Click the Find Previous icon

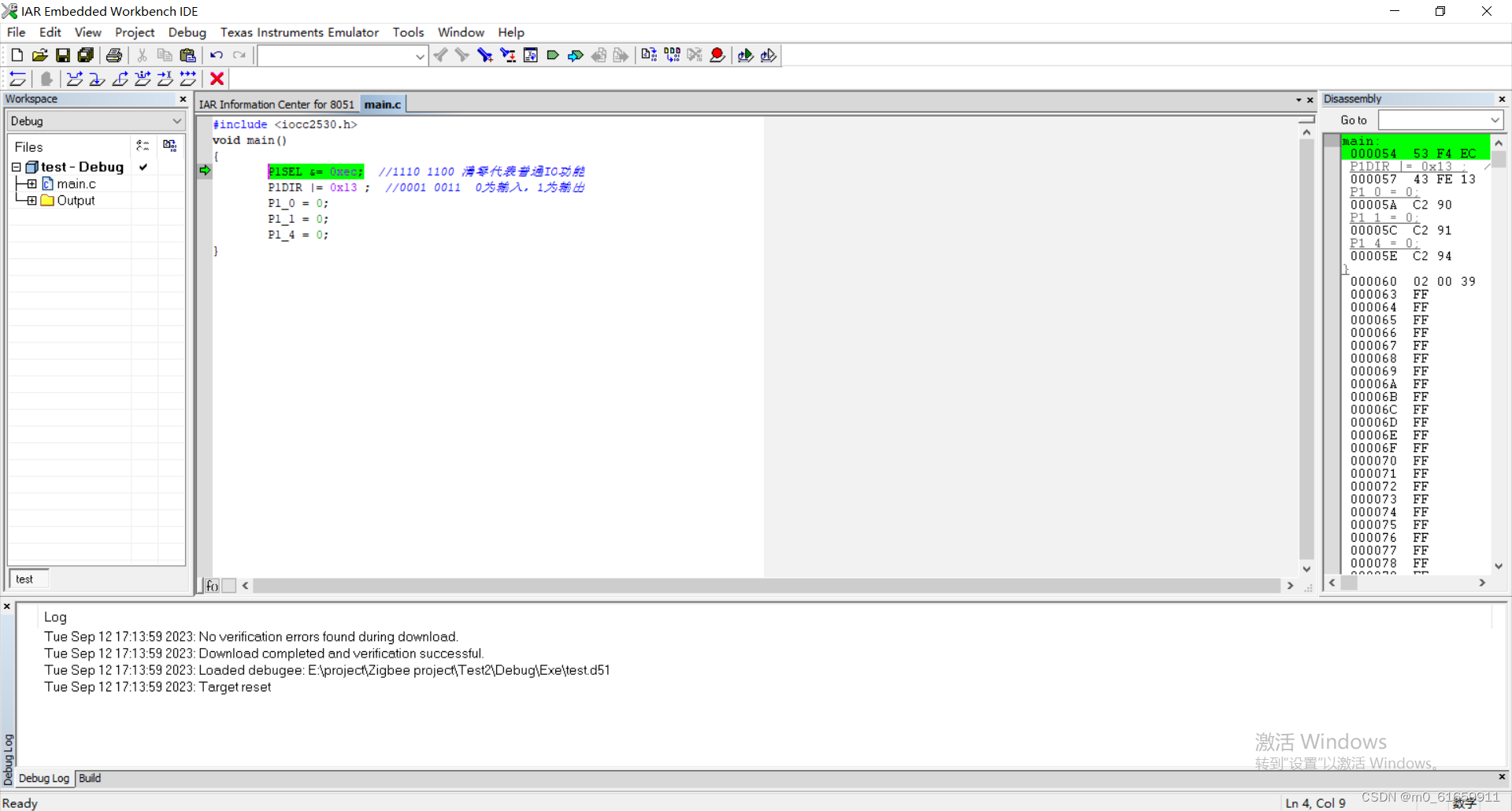click(x=440, y=55)
